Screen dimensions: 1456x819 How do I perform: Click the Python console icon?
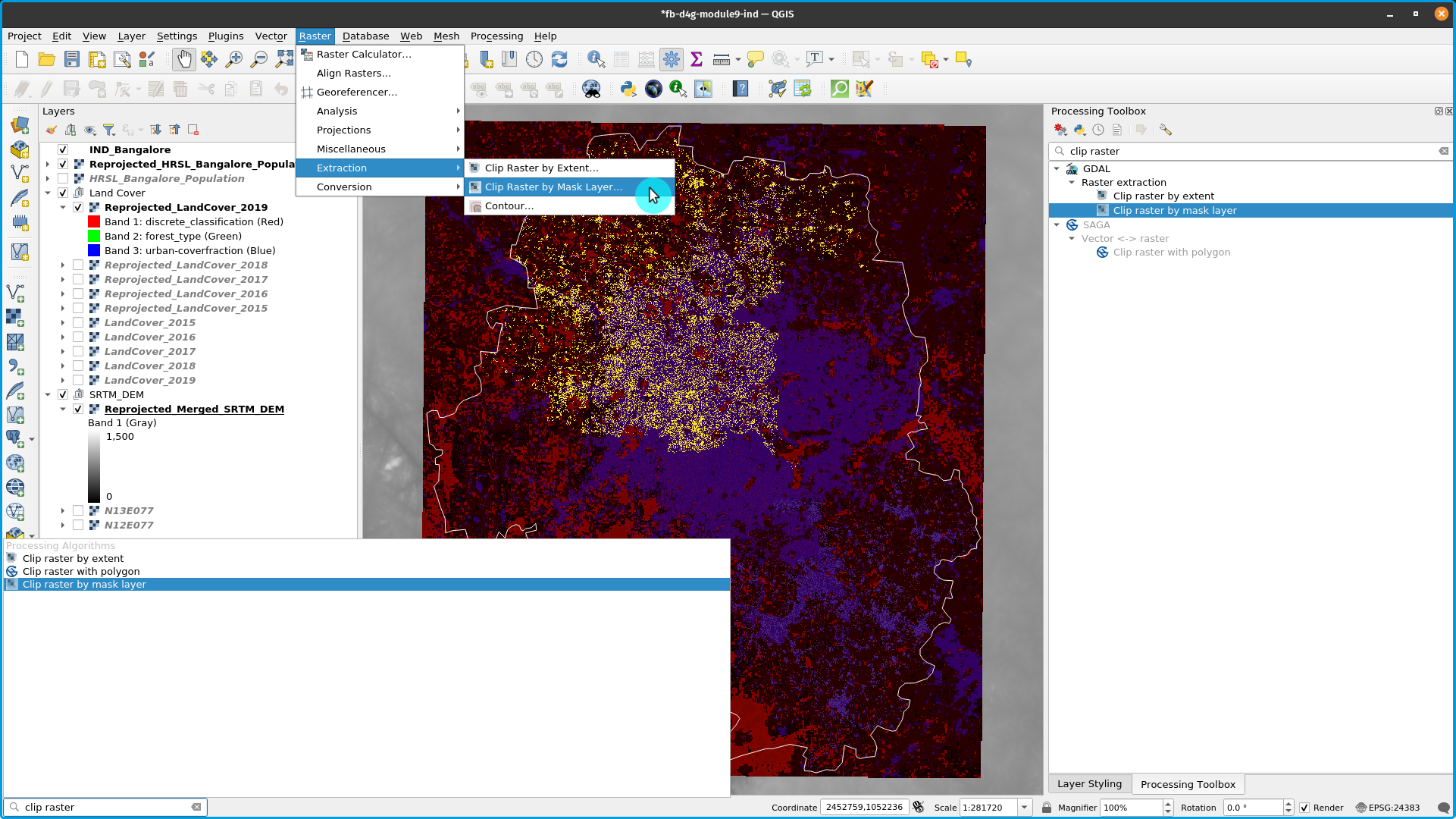628,89
